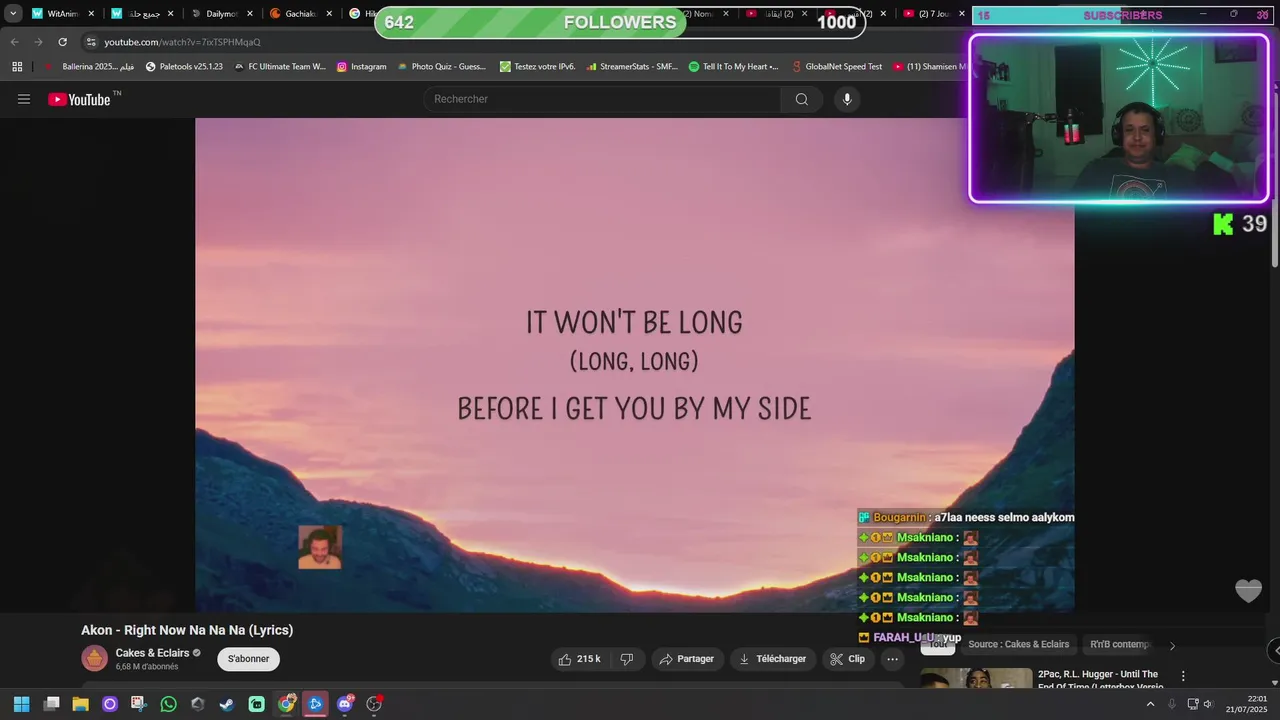The image size is (1280, 720).
Task: Open the Instagram bookmark
Action: point(361,67)
